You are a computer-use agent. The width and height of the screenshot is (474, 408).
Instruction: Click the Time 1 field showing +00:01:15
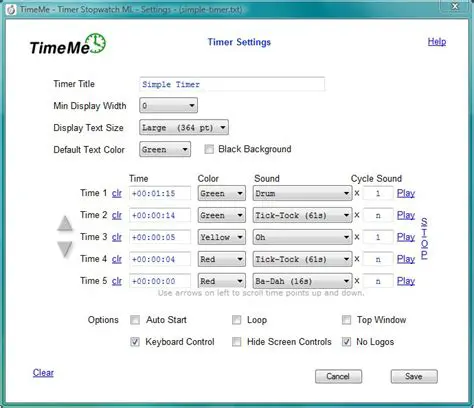160,193
